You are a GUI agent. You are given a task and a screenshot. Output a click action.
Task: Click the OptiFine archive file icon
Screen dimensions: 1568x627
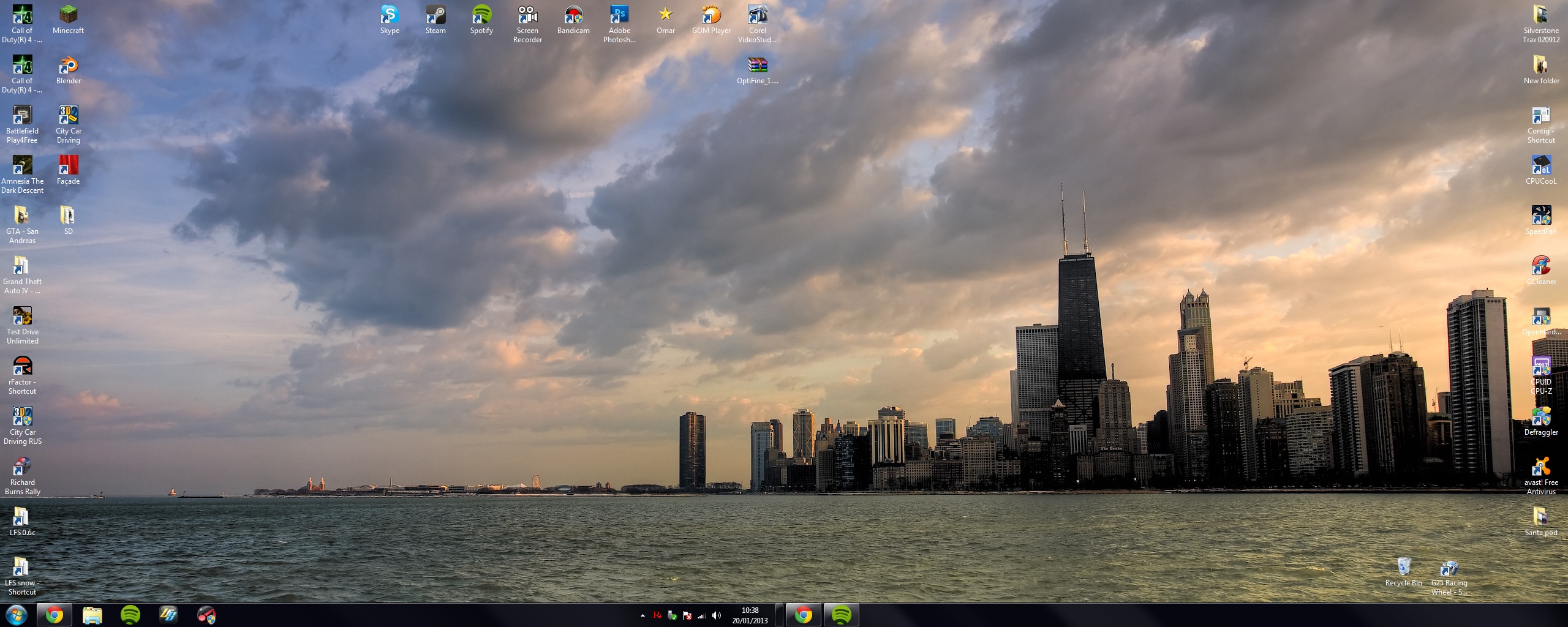(x=758, y=70)
